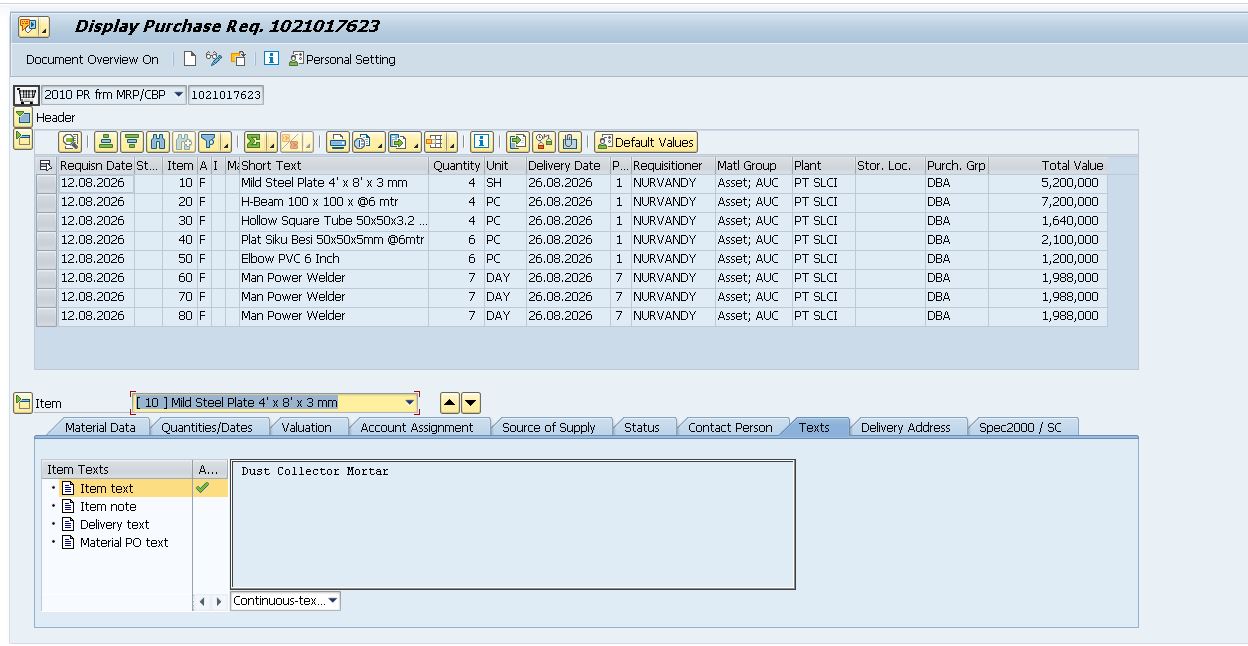This screenshot has height=646, width=1248.
Task: Switch to the Account Assignment tab
Action: point(417,427)
